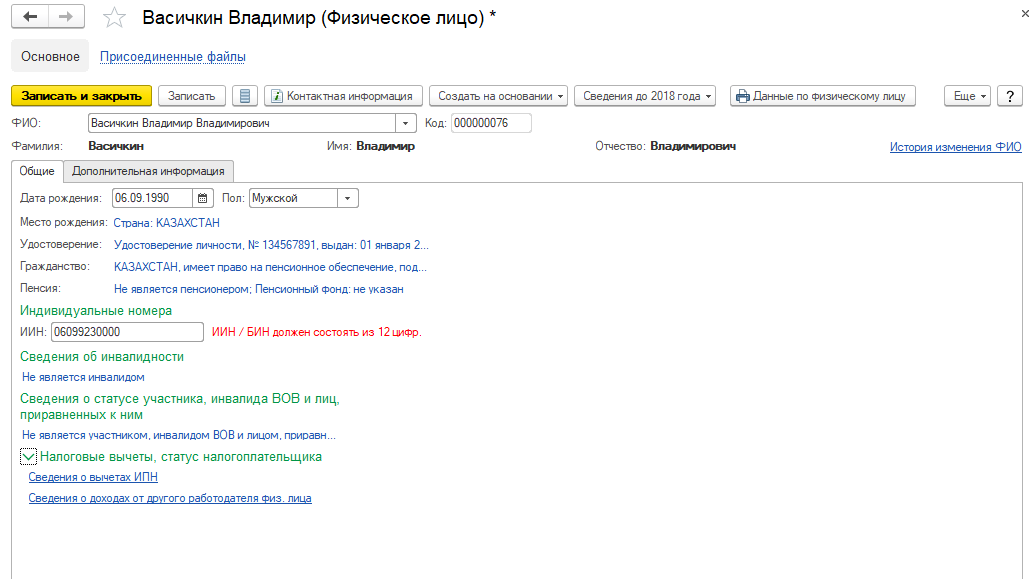
Task: Open the Еще menu
Action: click(968, 96)
